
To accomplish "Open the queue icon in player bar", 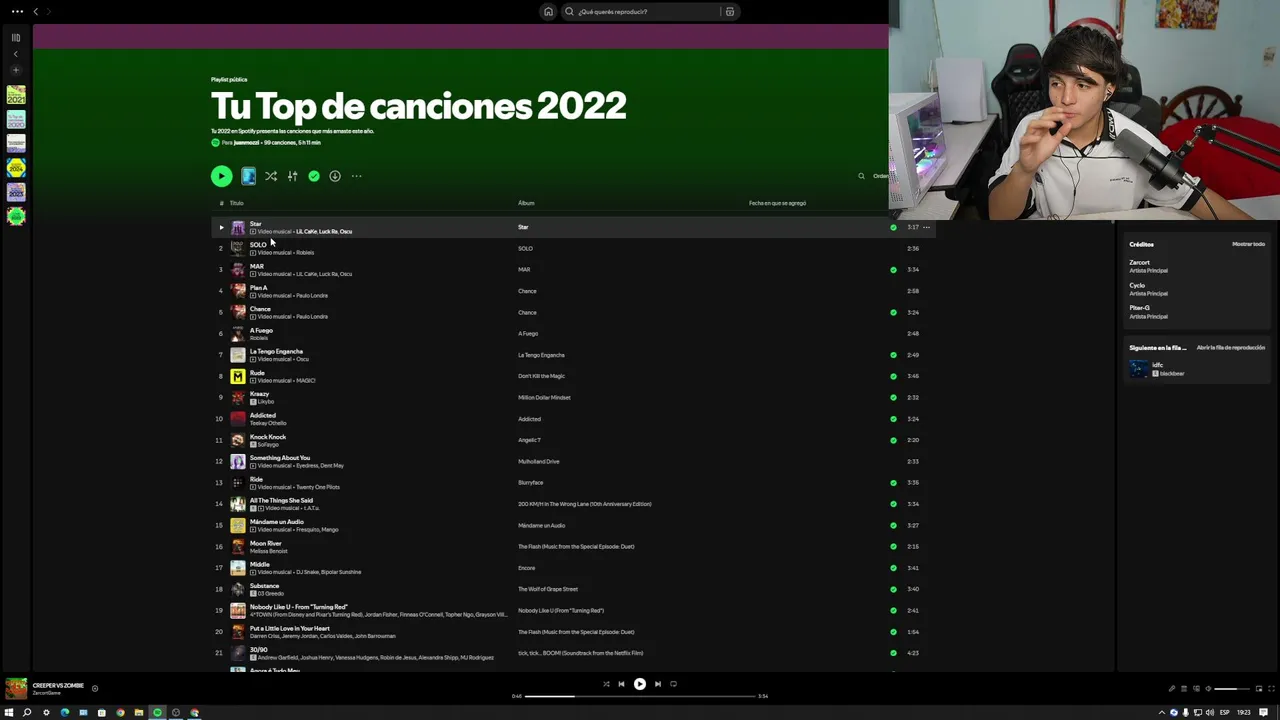I will click(x=1184, y=689).
